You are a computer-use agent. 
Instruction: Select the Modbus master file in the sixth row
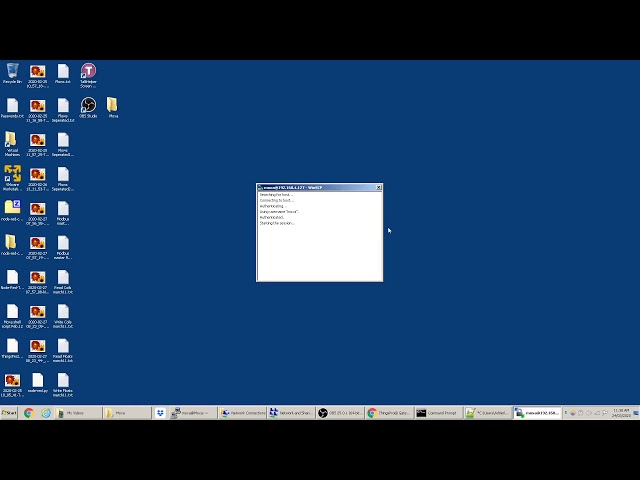63,247
